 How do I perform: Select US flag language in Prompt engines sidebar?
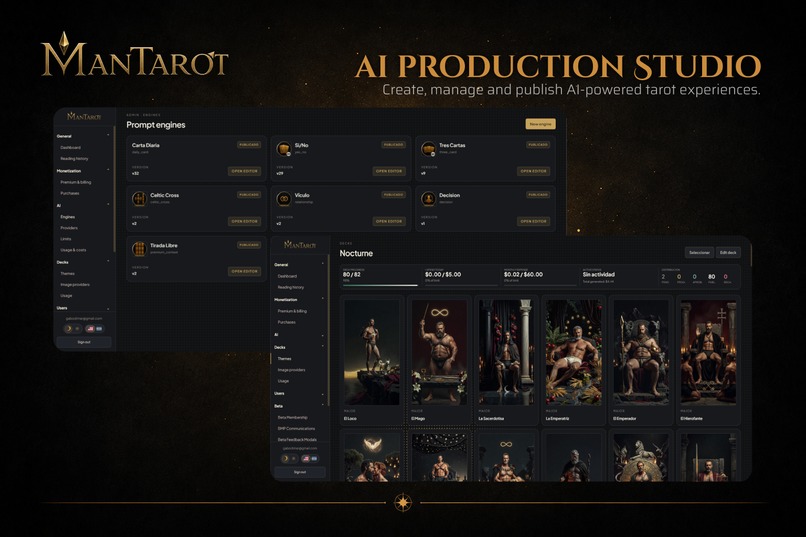90,329
